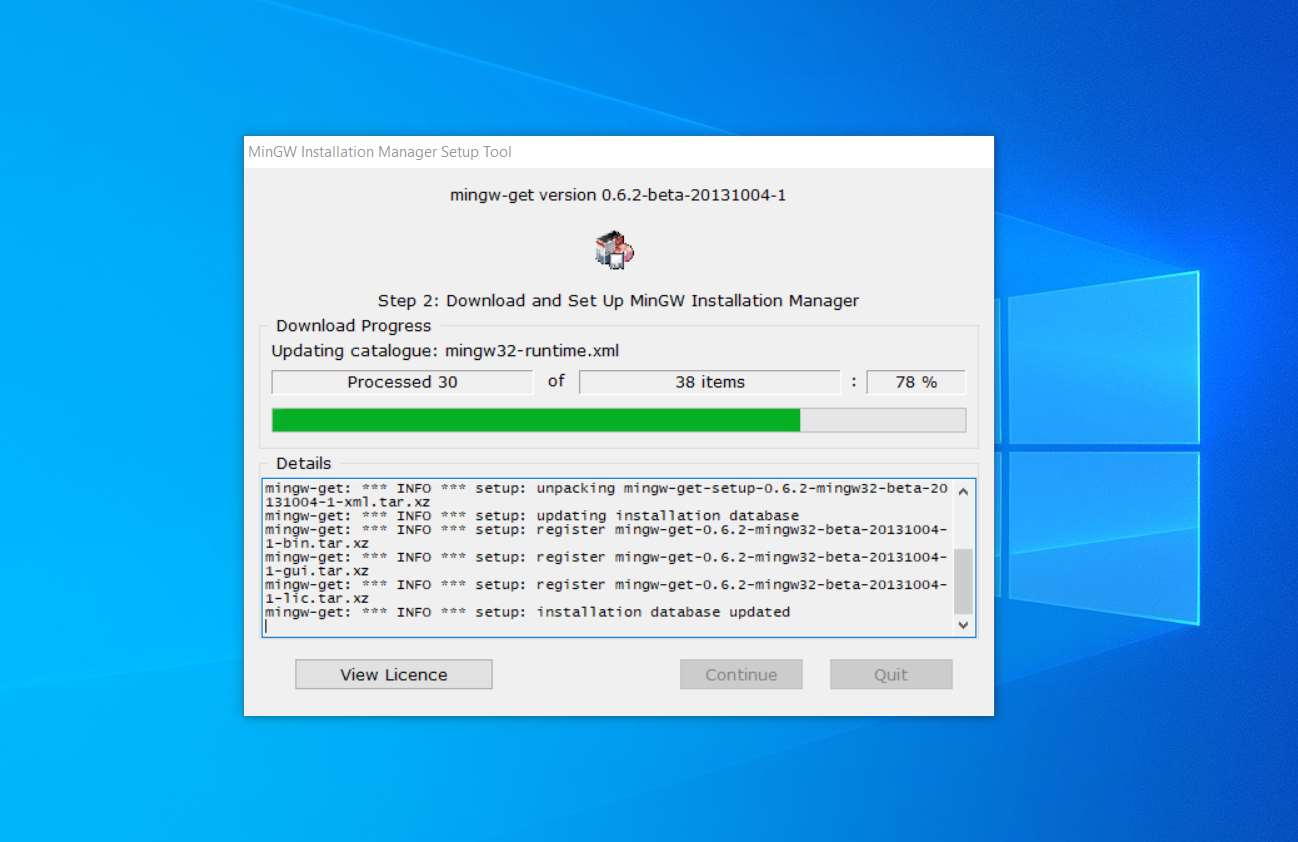Viewport: 1298px width, 842px height.
Task: Select the '38 items' total field
Action: [x=710, y=382]
